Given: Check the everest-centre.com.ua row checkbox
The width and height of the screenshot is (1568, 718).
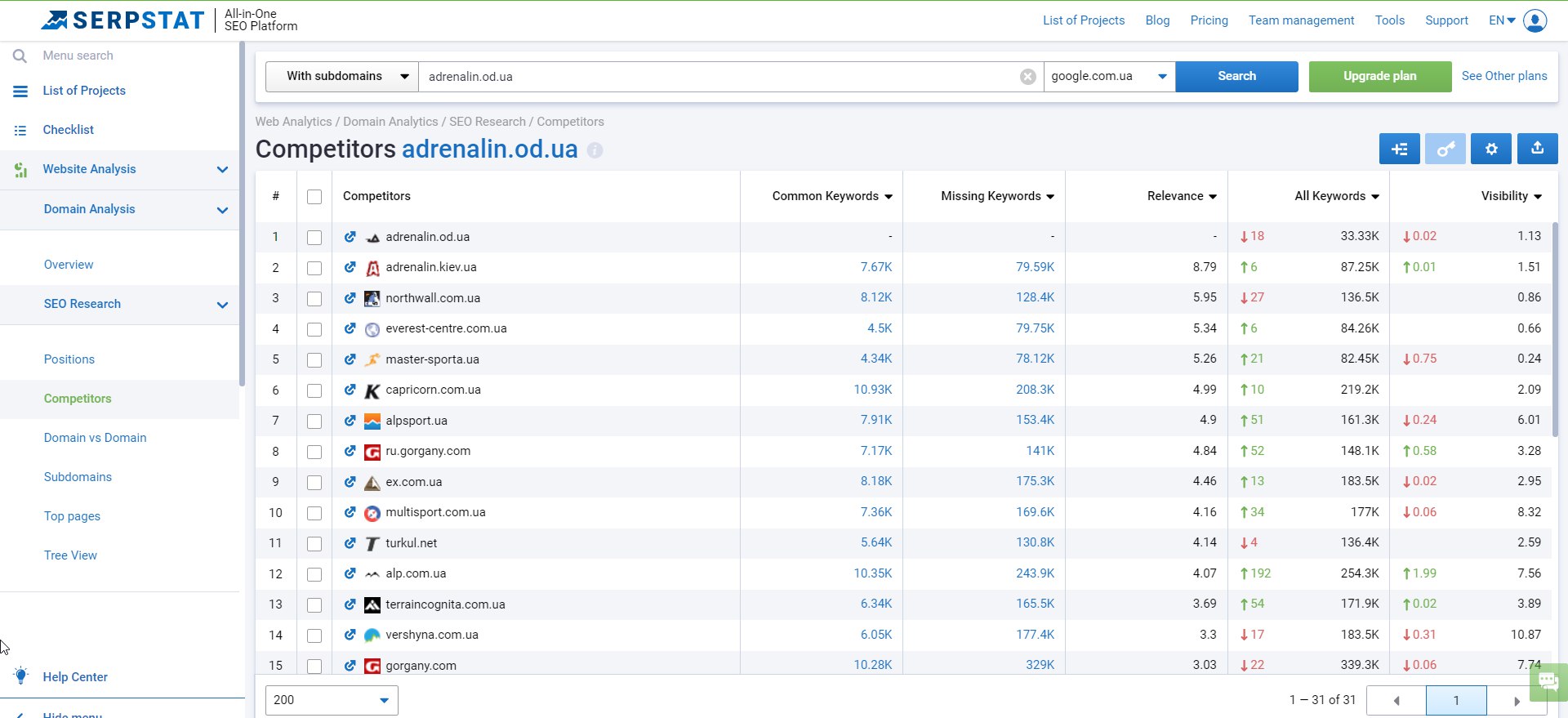Looking at the screenshot, I should [x=314, y=329].
